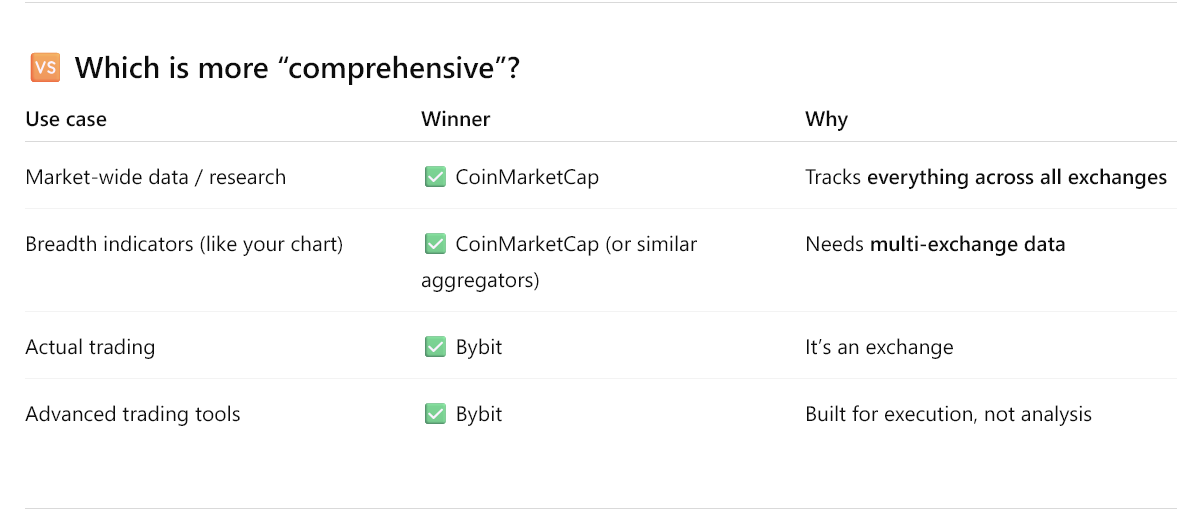This screenshot has width=1187, height=522.
Task: Click green checkmark in Advanced trading tools row
Action: point(435,415)
